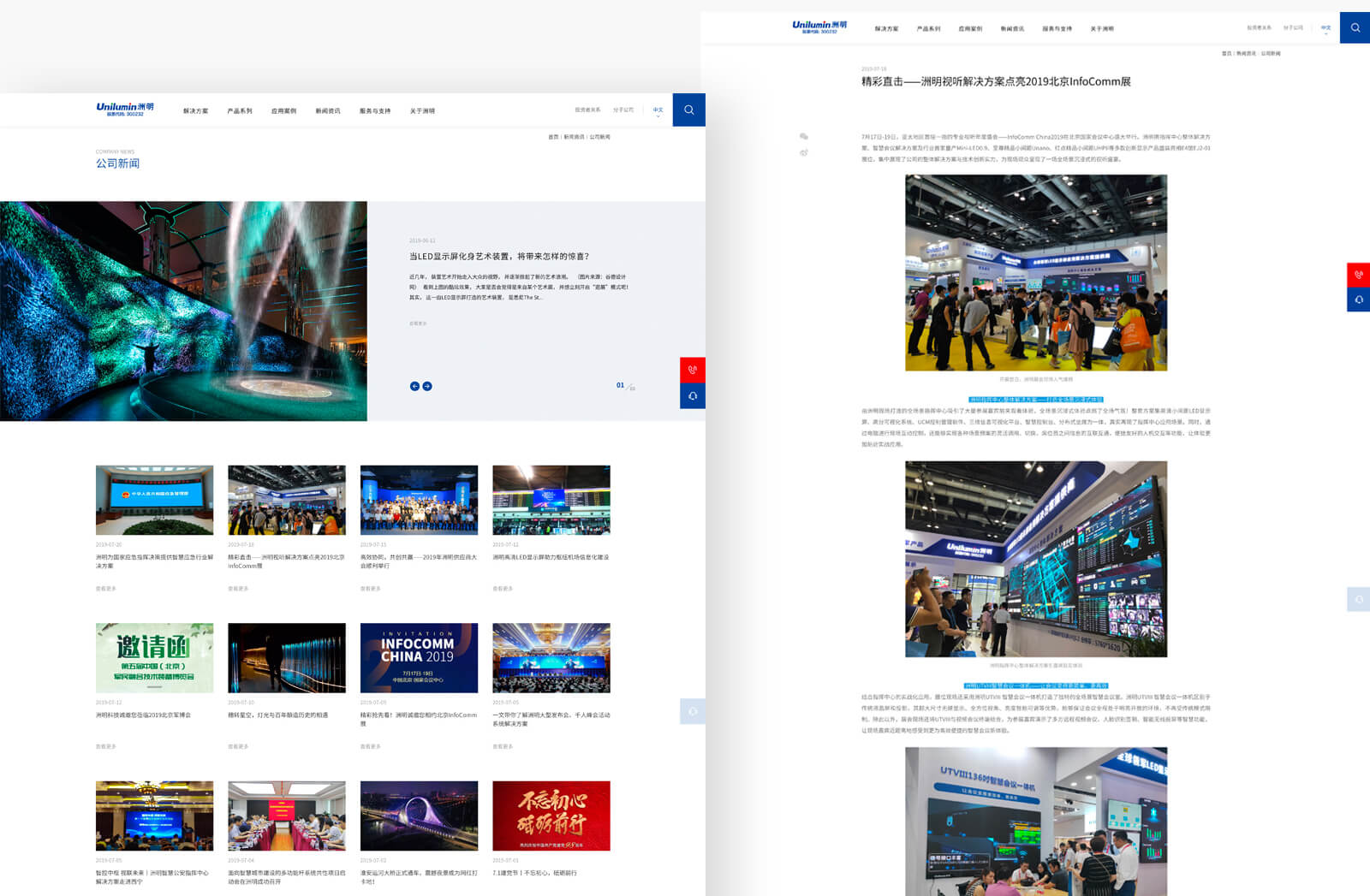Open 解决方案 menu on the news list page
Image resolution: width=1370 pixels, height=896 pixels.
[195, 111]
